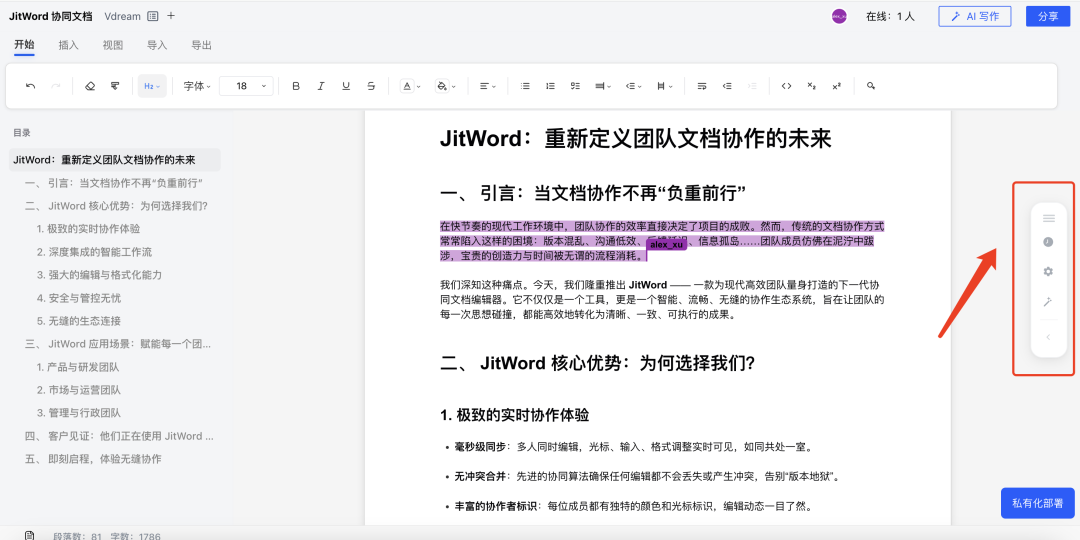Click the AI 写作 button
Screen dimensions: 1080x540
point(975,17)
